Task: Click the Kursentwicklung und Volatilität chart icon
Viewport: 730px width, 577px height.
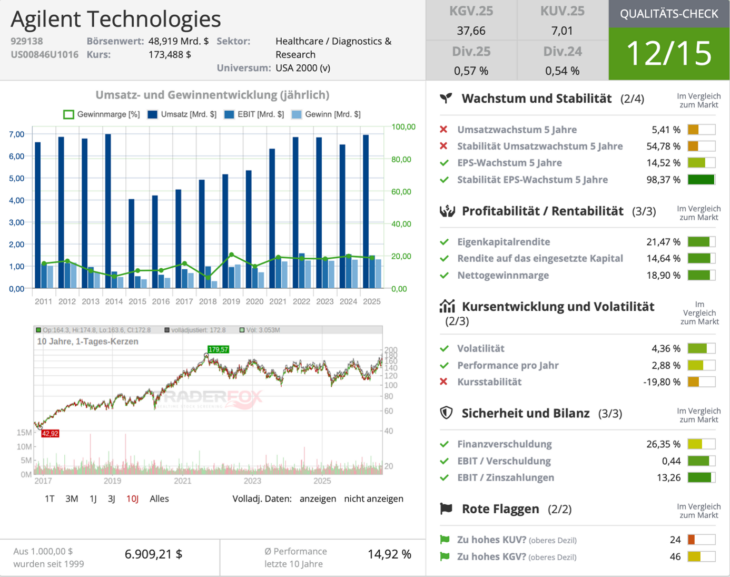Action: point(447,306)
